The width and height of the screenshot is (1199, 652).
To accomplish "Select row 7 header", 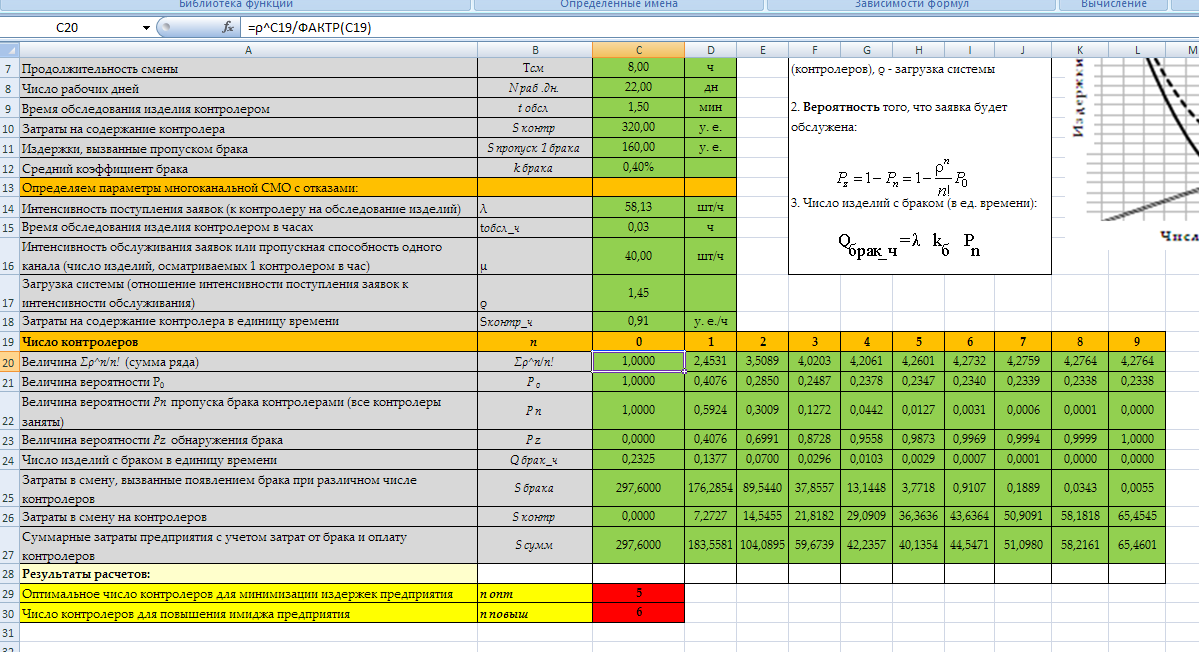I will (9, 69).
